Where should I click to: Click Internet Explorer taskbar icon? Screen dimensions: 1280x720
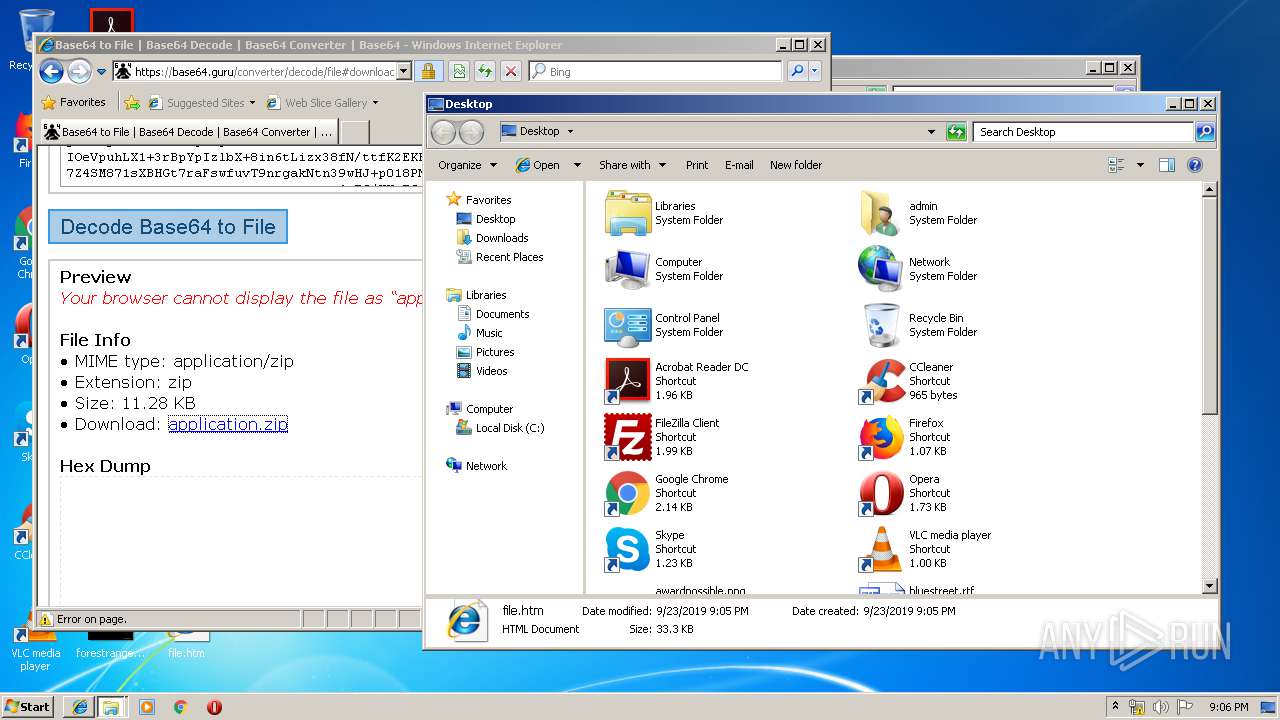79,707
